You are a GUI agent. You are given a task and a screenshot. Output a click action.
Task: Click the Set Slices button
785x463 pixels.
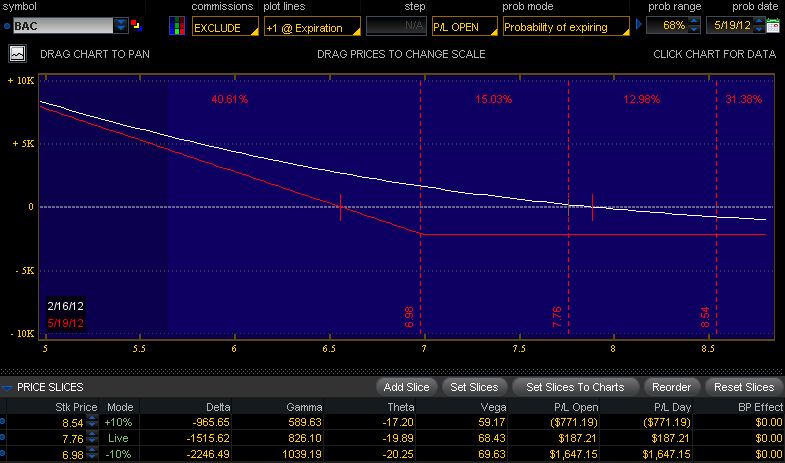point(474,387)
